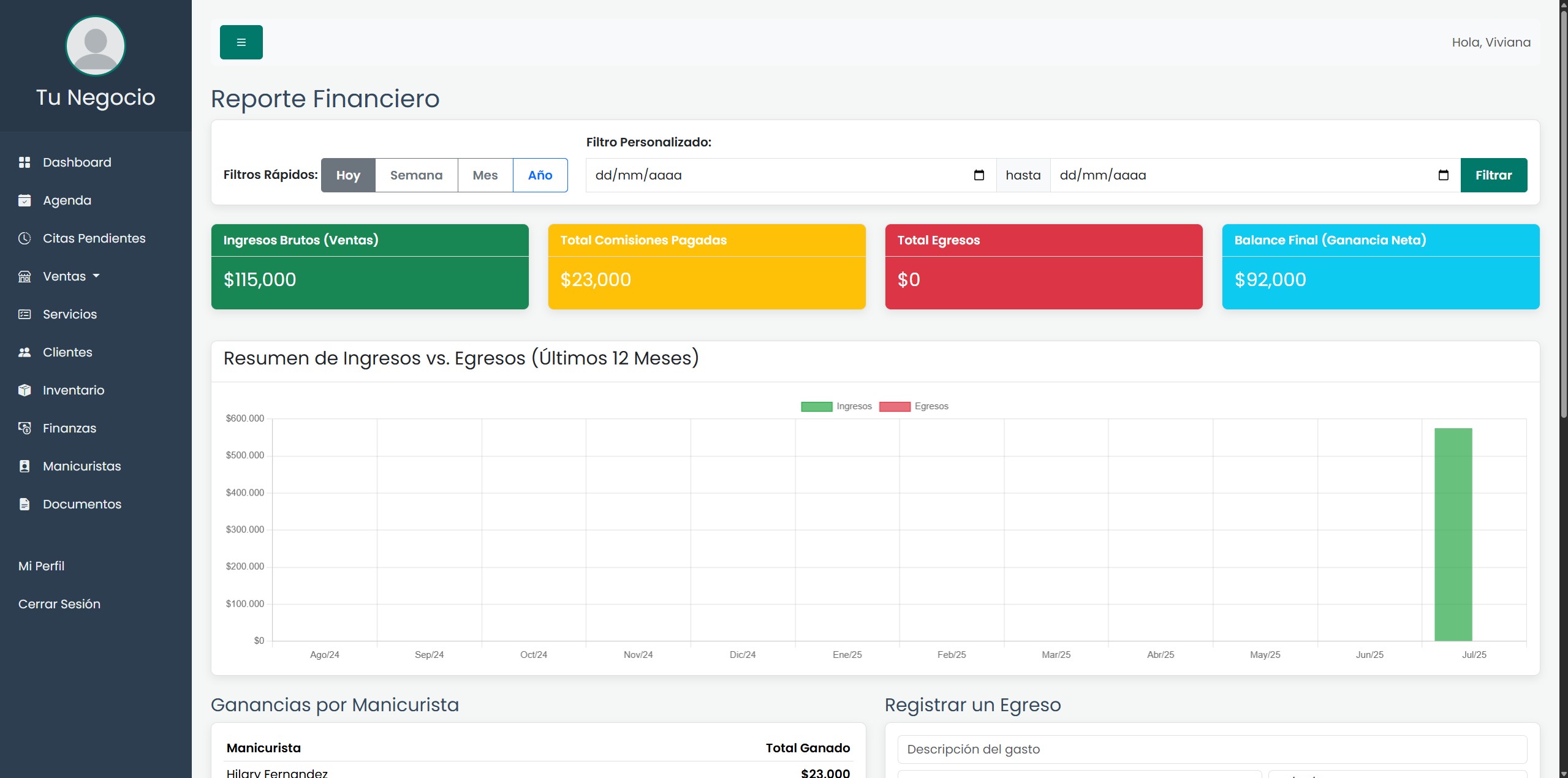Navigate to Documentos
The height and width of the screenshot is (778, 1568).
(x=82, y=504)
